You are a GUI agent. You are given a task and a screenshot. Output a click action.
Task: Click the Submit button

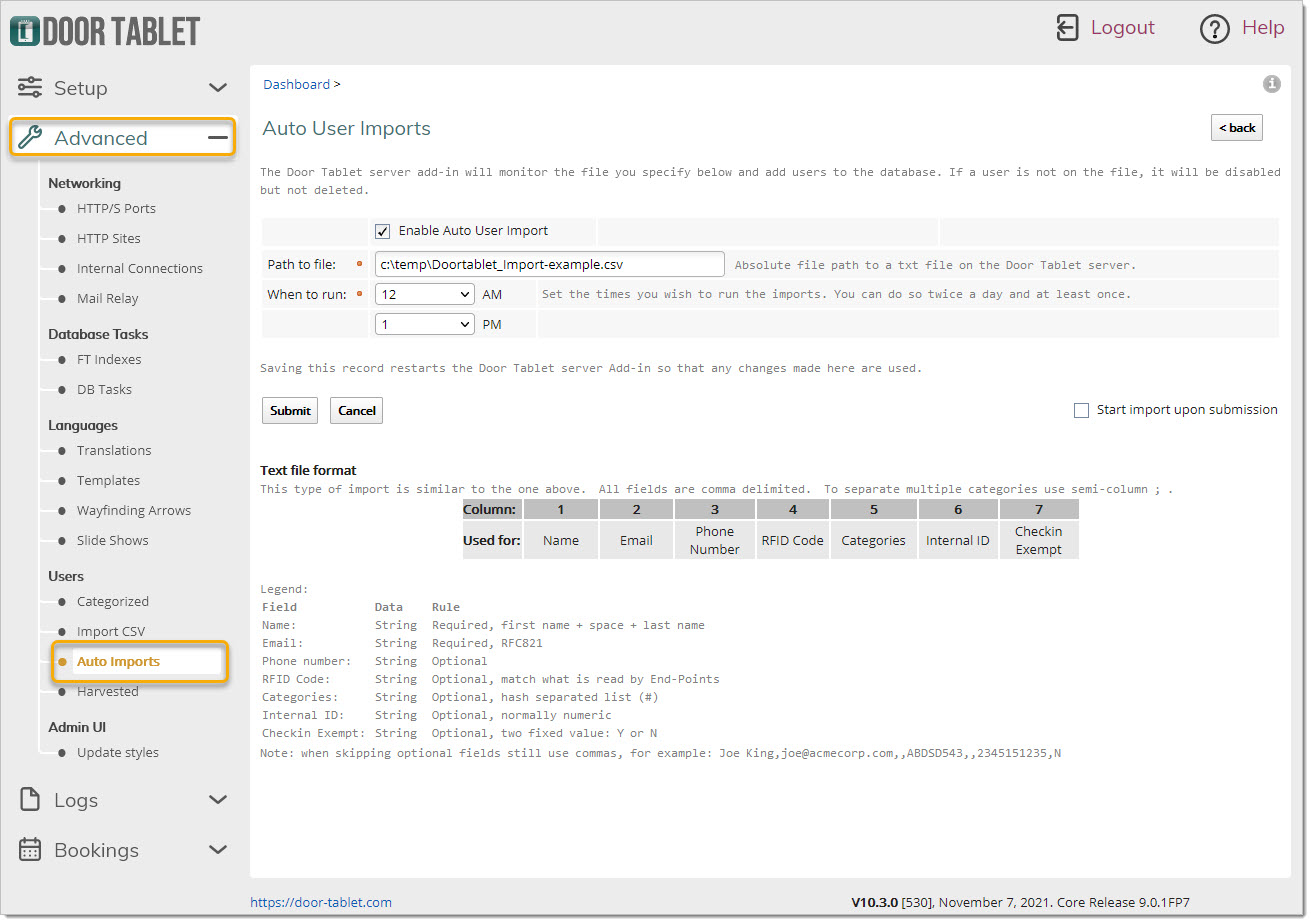[x=290, y=411]
